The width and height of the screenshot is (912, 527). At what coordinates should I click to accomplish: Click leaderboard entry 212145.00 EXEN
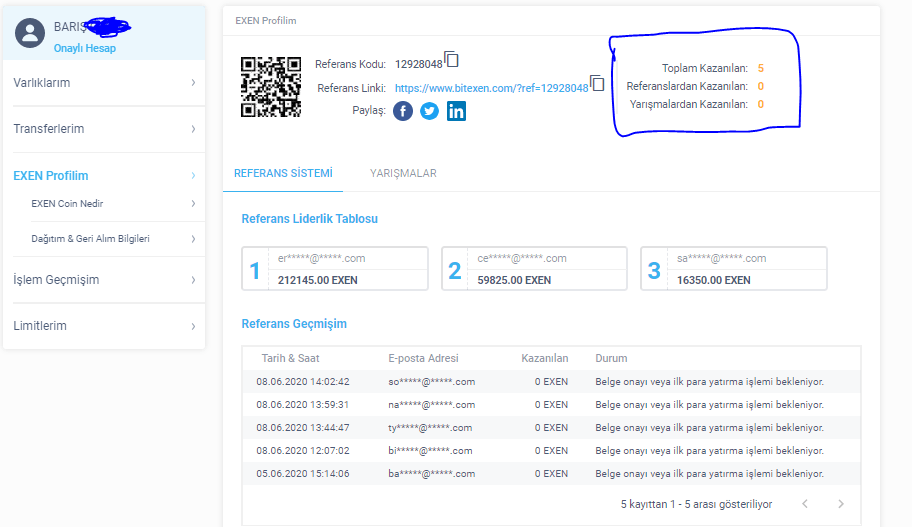coord(318,280)
